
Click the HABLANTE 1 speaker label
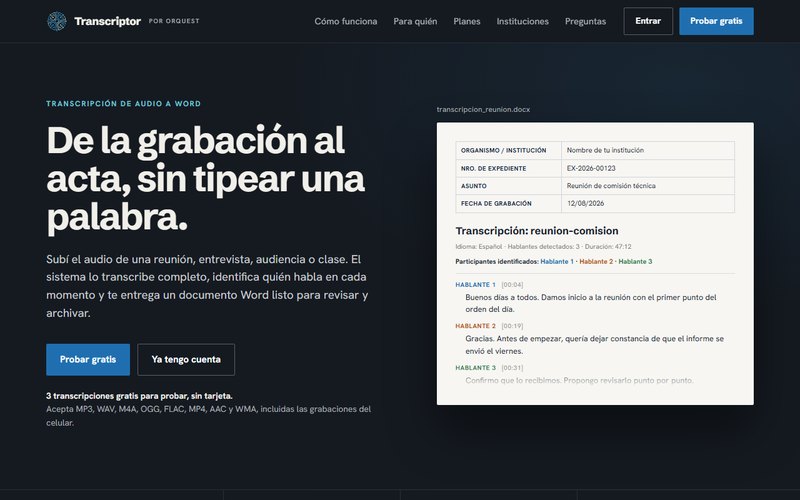pyautogui.click(x=476, y=285)
